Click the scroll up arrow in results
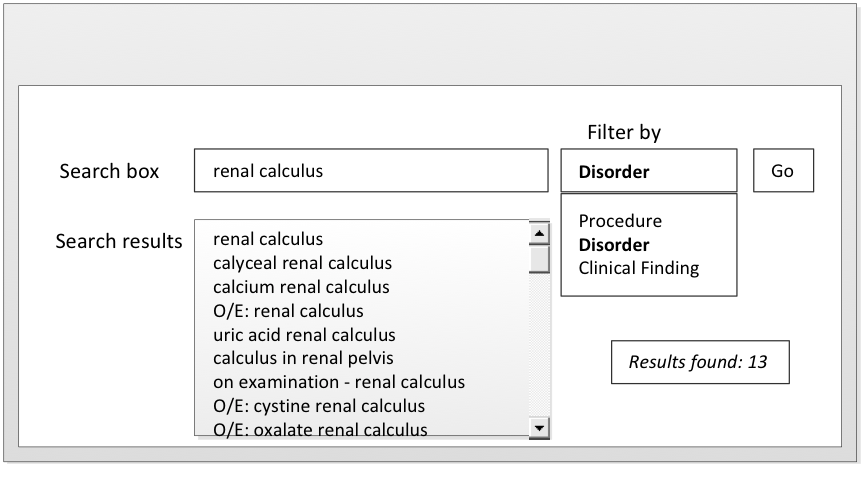Viewport: 865px width, 487px height. coord(540,233)
